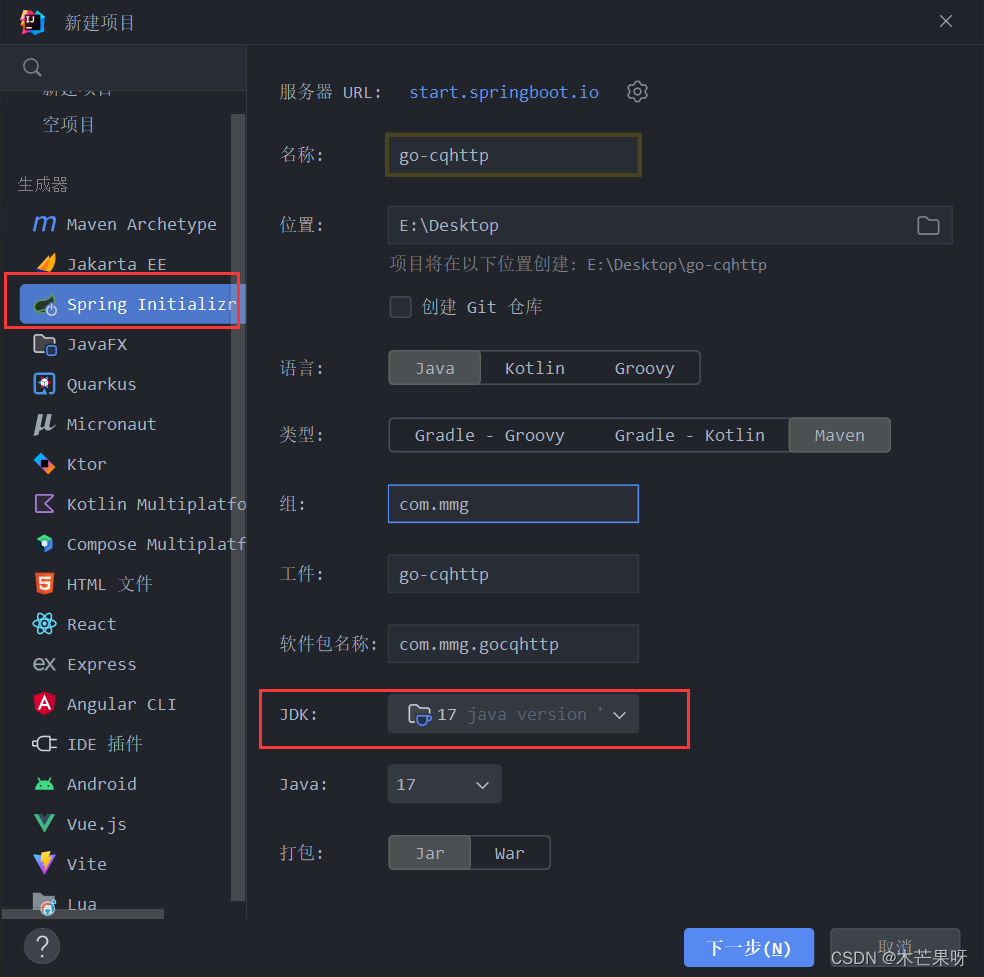The image size is (984, 977).
Task: Browse location with the folder icon
Action: point(928,225)
